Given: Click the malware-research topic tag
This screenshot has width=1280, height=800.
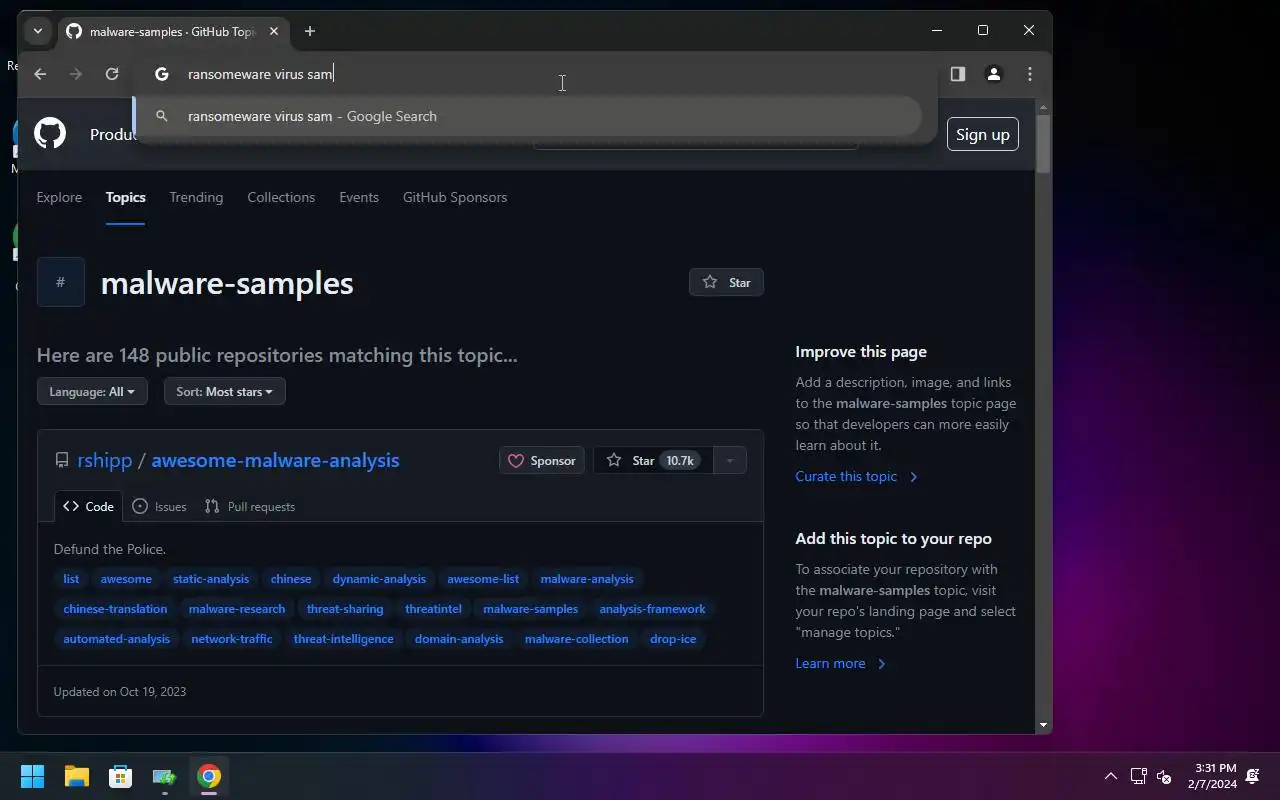Looking at the screenshot, I should [x=237, y=609].
